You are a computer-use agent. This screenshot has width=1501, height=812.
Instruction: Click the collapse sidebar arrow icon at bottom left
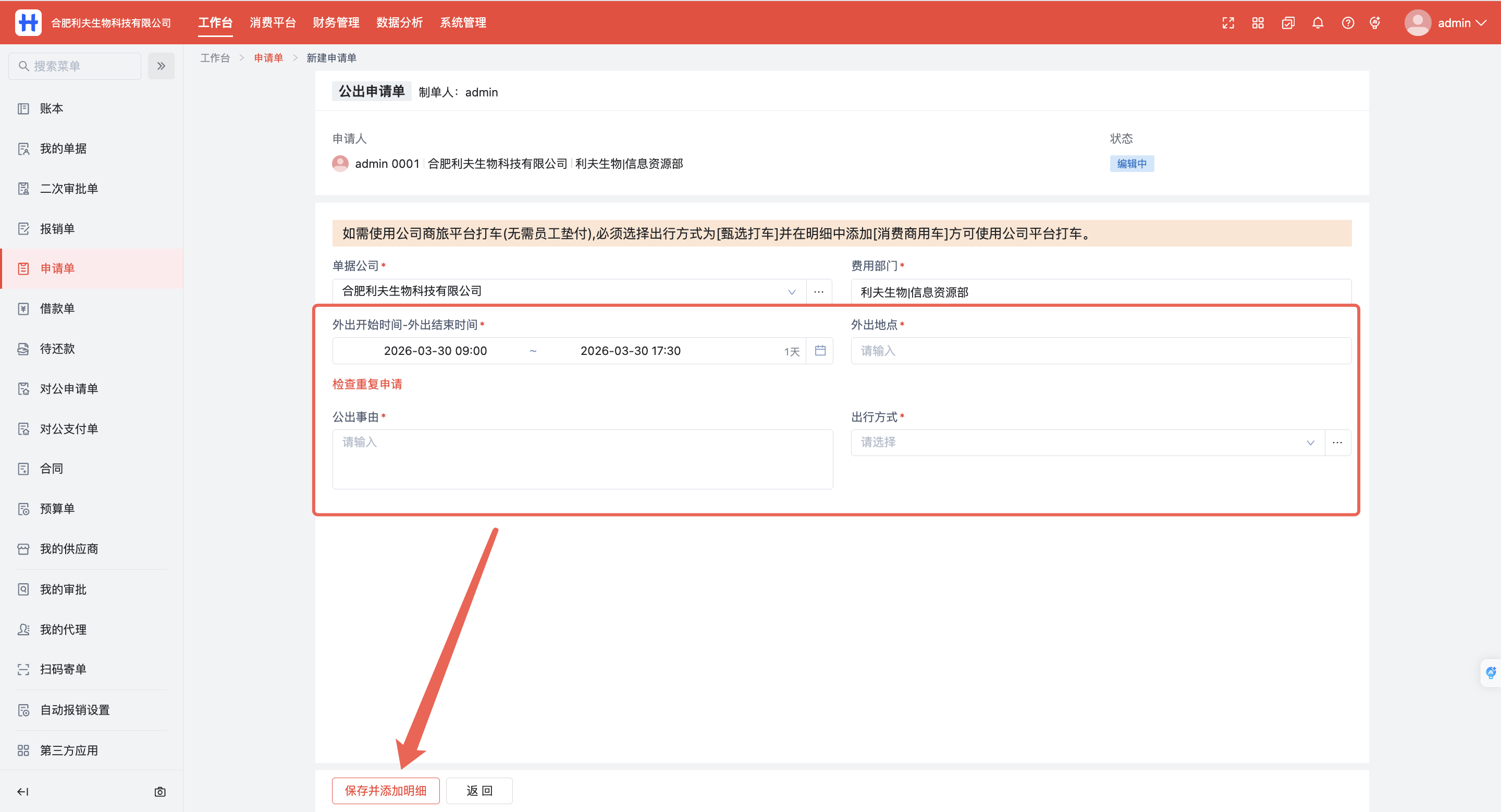[23, 792]
